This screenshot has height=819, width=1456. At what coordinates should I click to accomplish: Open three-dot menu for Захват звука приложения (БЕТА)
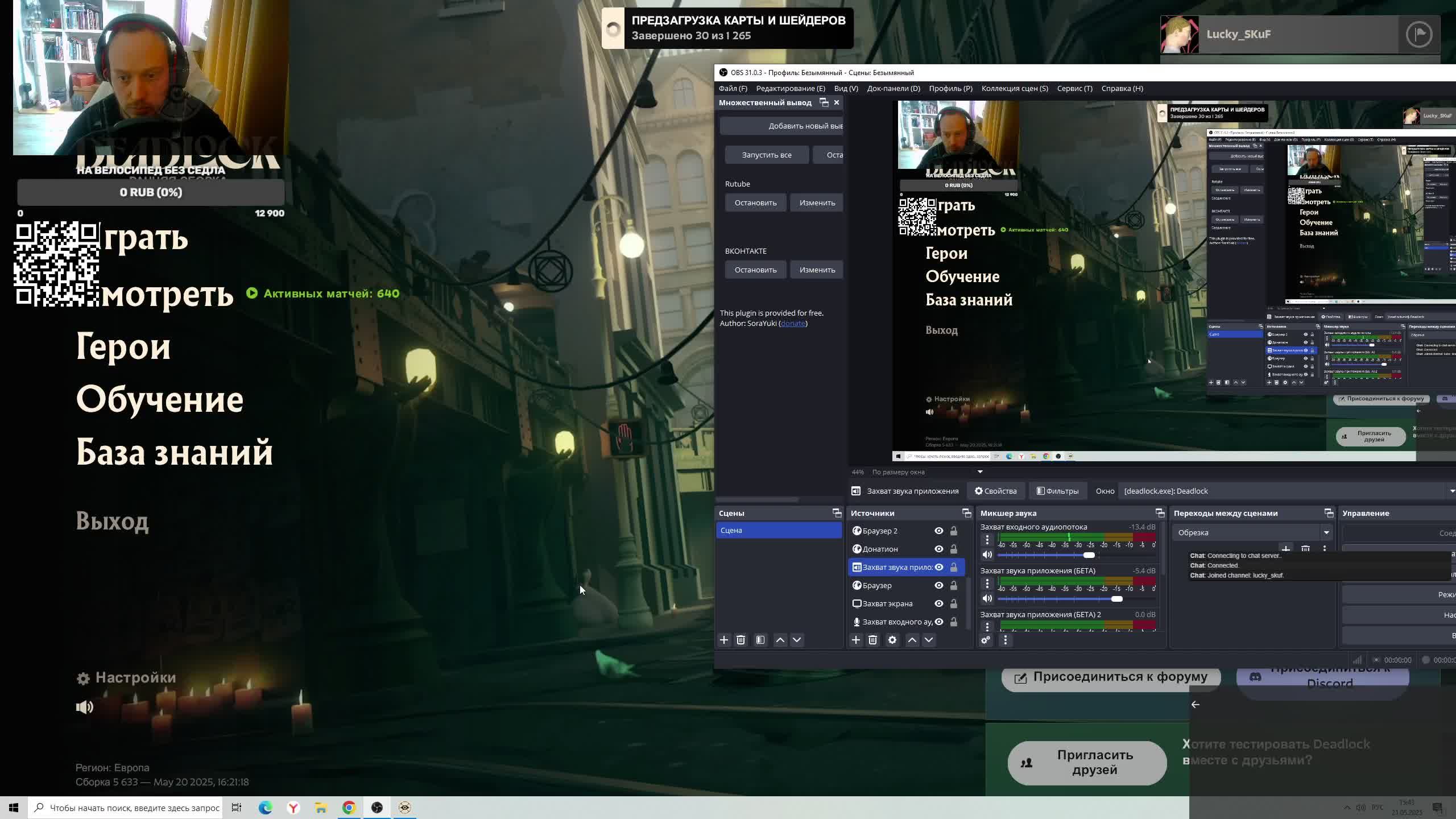click(987, 583)
